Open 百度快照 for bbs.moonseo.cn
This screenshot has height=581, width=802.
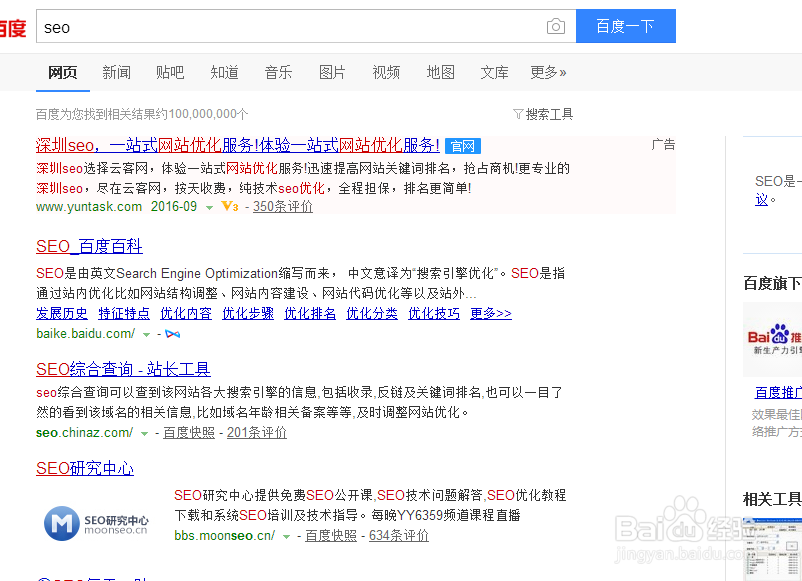[331, 535]
